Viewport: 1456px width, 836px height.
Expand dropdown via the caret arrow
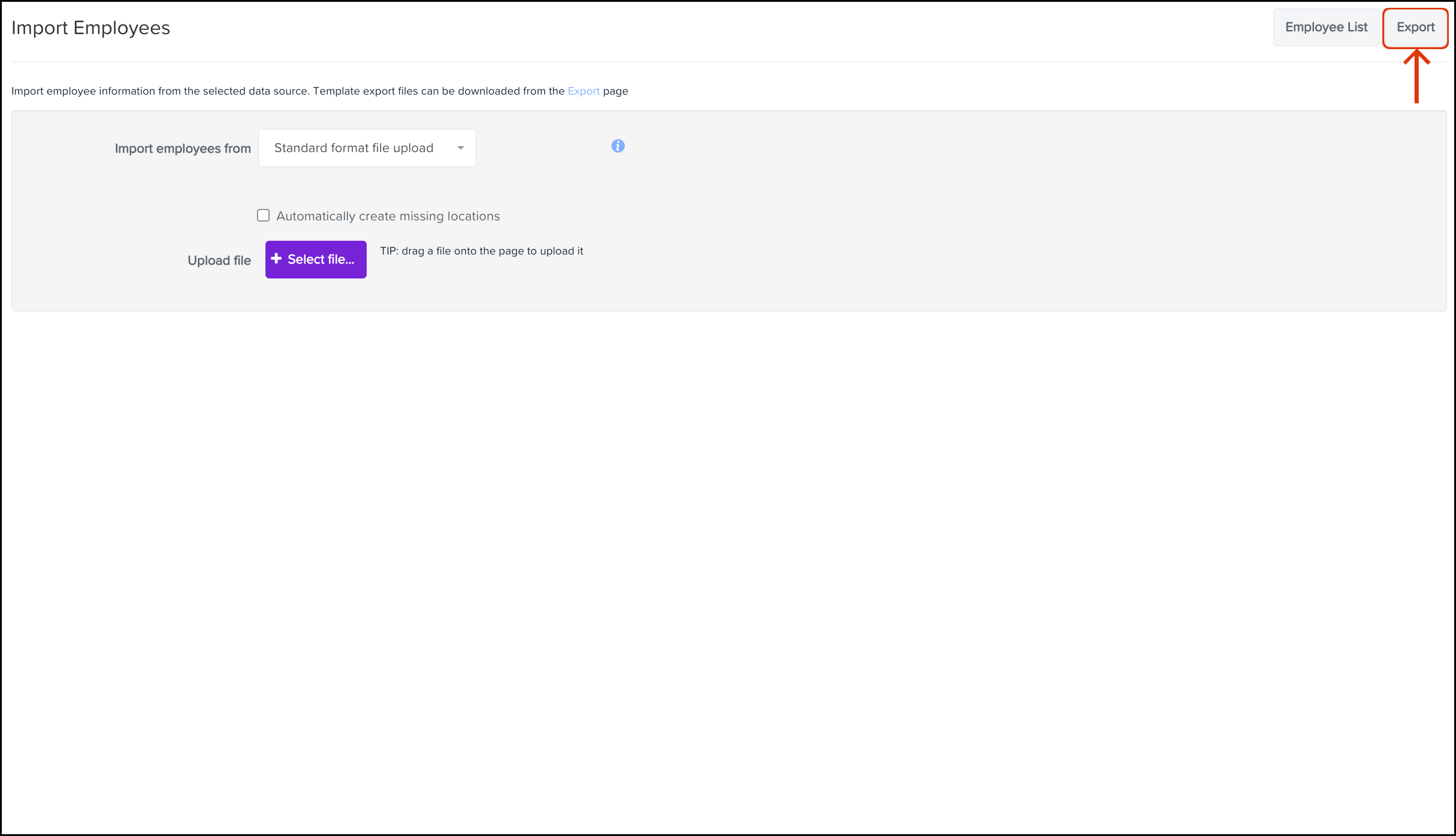pyautogui.click(x=460, y=148)
